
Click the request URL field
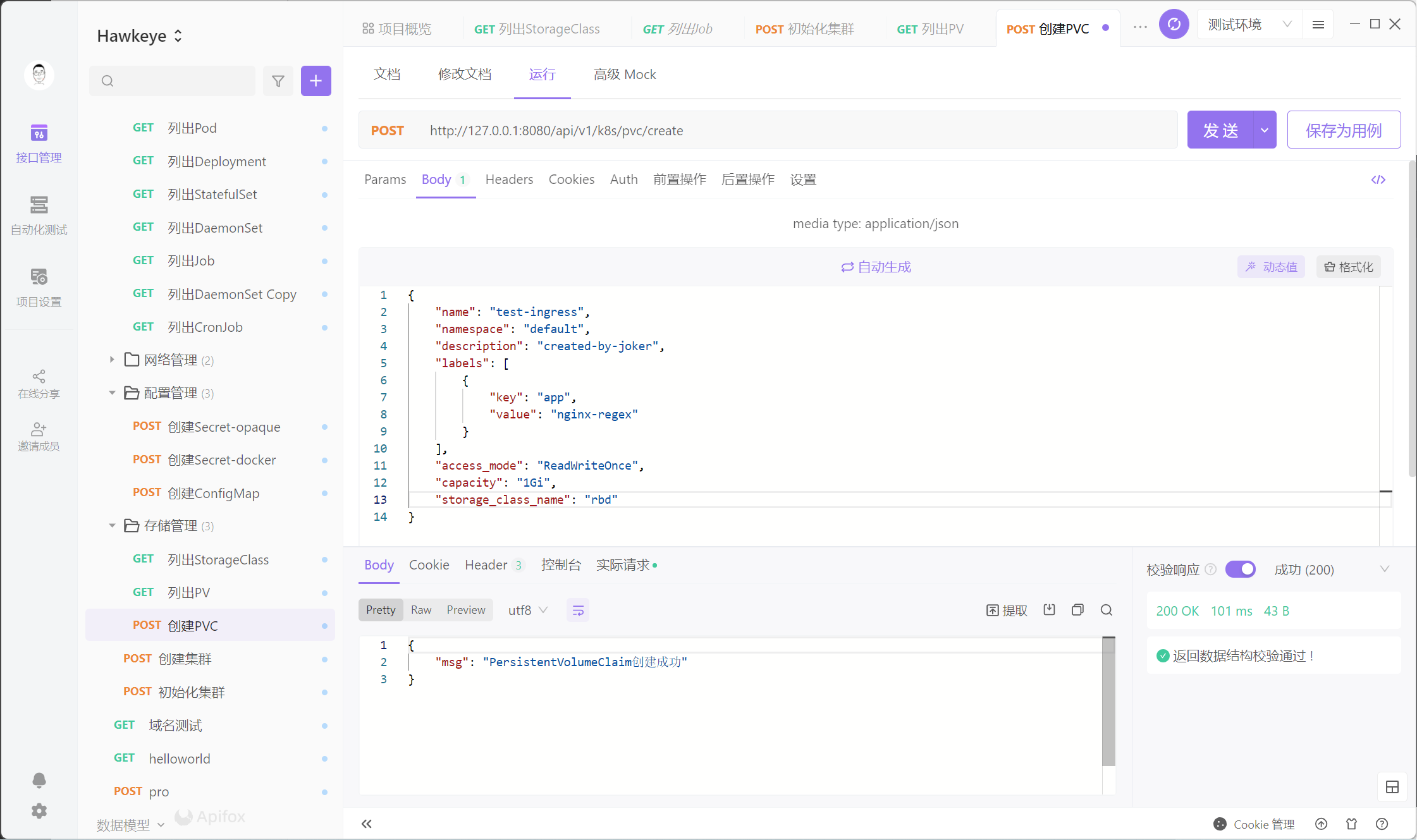[768, 130]
